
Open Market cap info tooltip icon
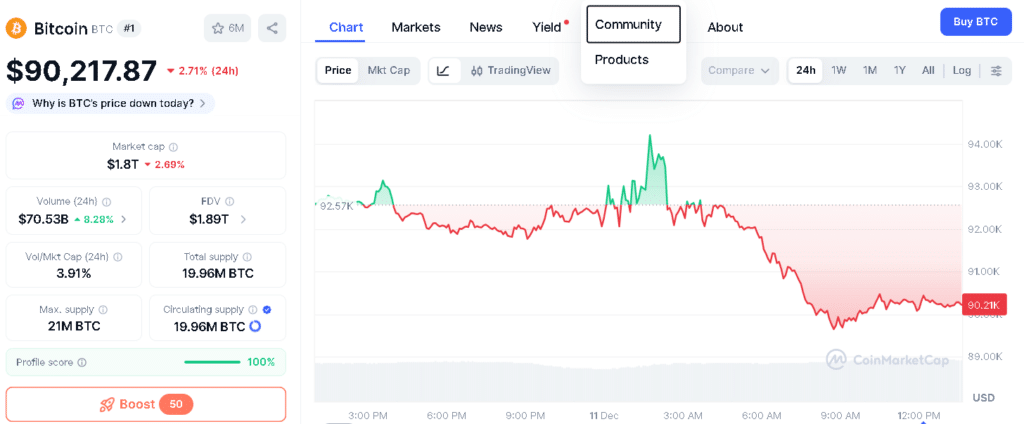(174, 148)
